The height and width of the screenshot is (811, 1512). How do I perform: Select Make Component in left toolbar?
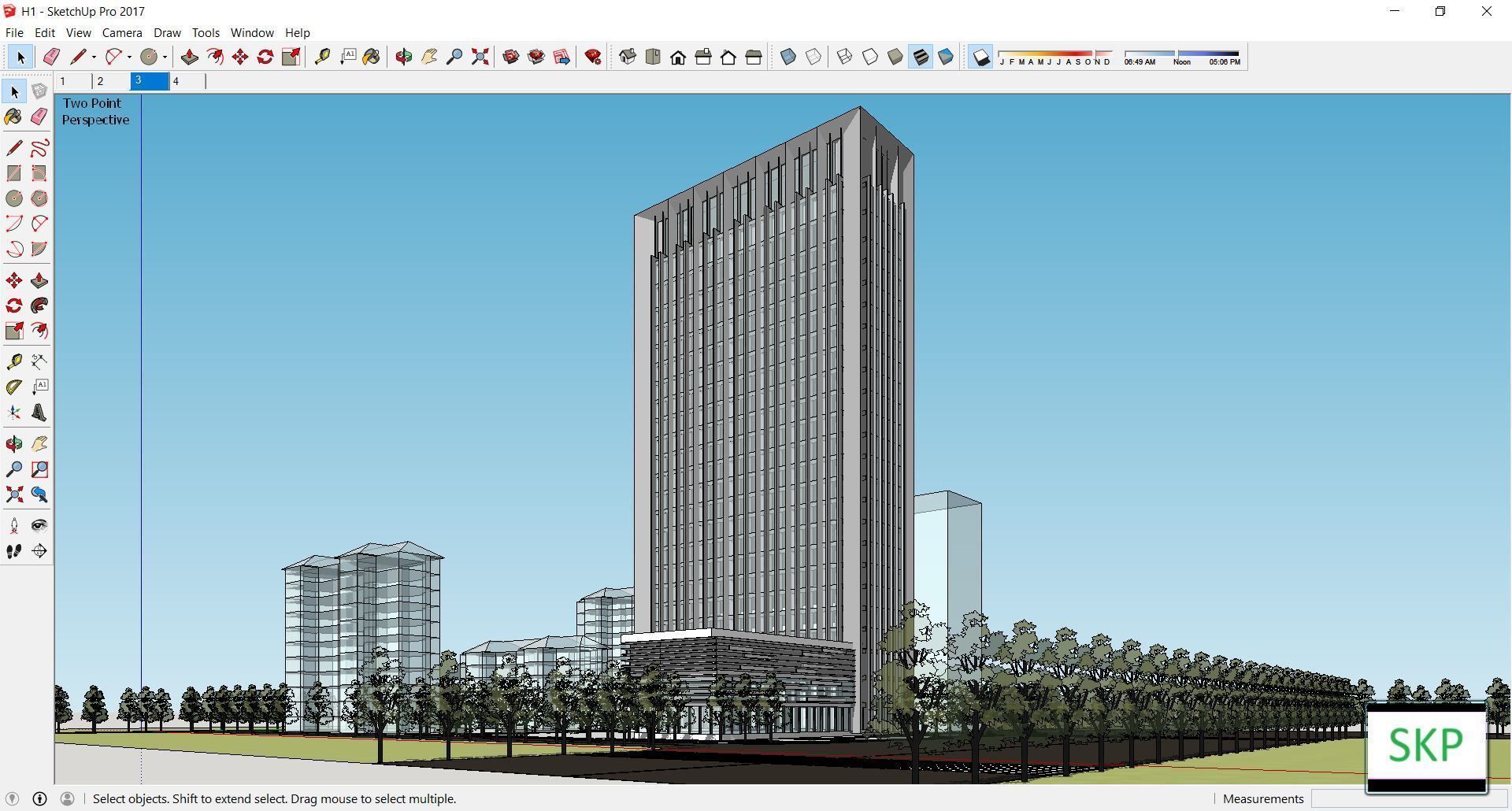pos(39,92)
